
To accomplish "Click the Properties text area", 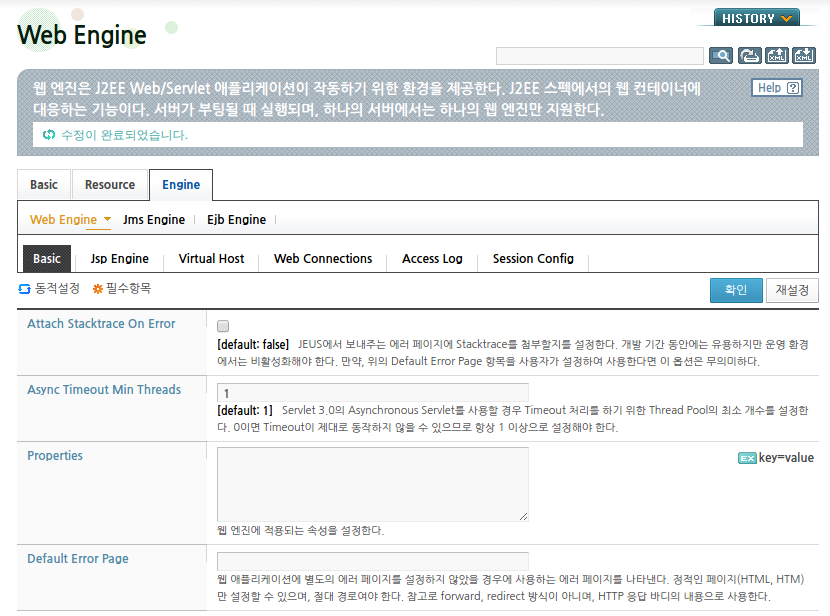I will 373,484.
